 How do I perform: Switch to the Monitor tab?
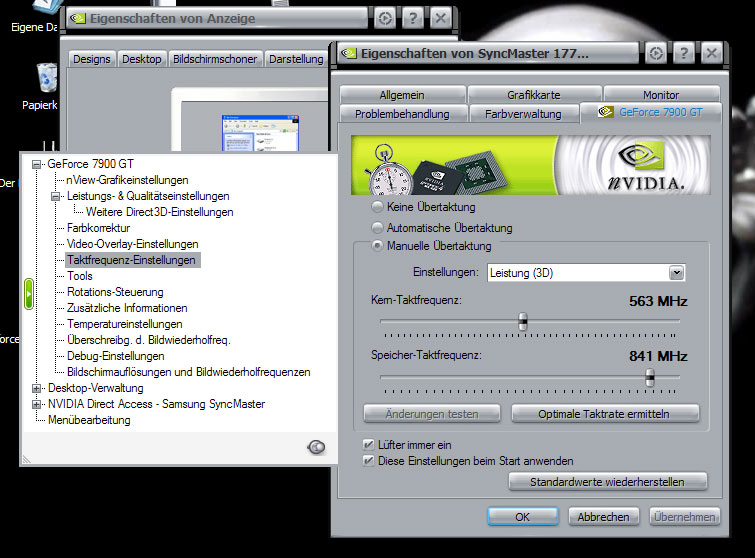click(x=661, y=95)
